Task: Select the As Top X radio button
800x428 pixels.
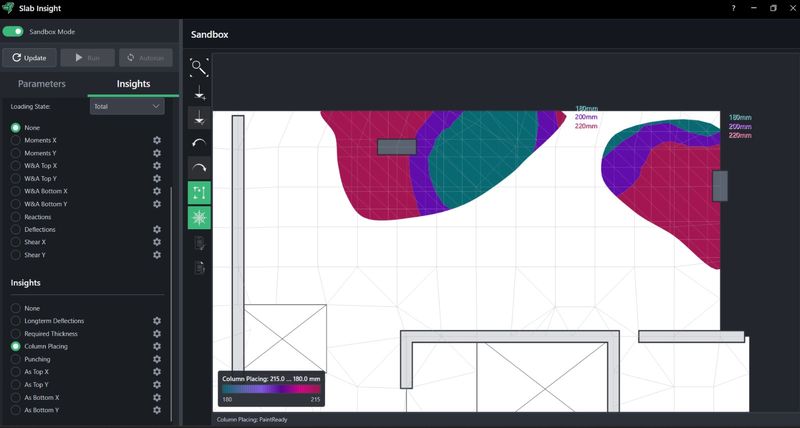Action: [x=16, y=372]
